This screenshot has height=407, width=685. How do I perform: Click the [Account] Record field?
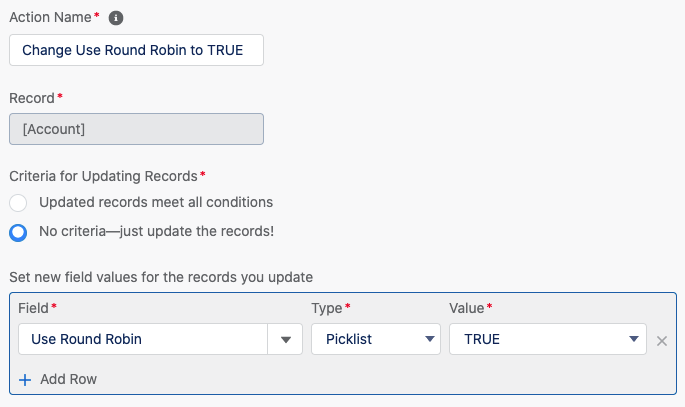click(136, 129)
